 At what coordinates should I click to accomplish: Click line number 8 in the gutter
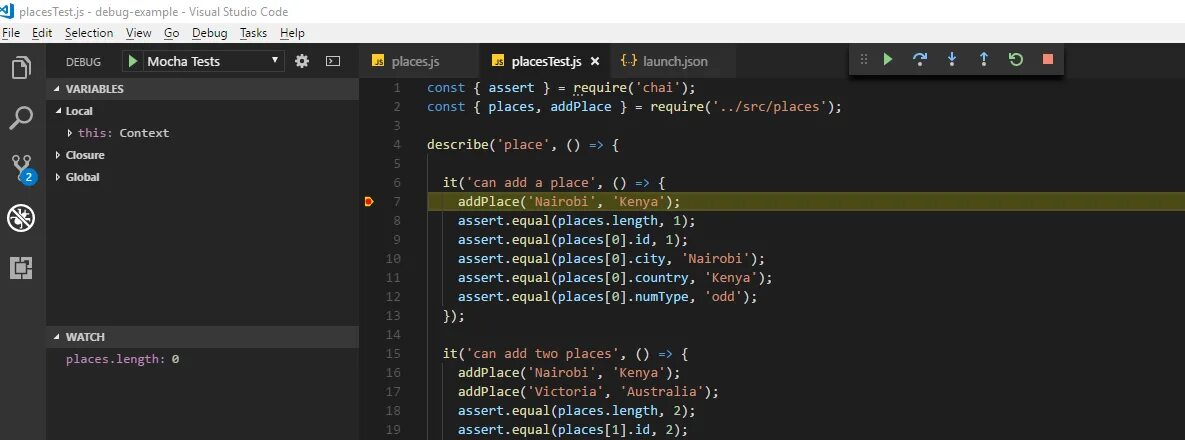(x=396, y=221)
